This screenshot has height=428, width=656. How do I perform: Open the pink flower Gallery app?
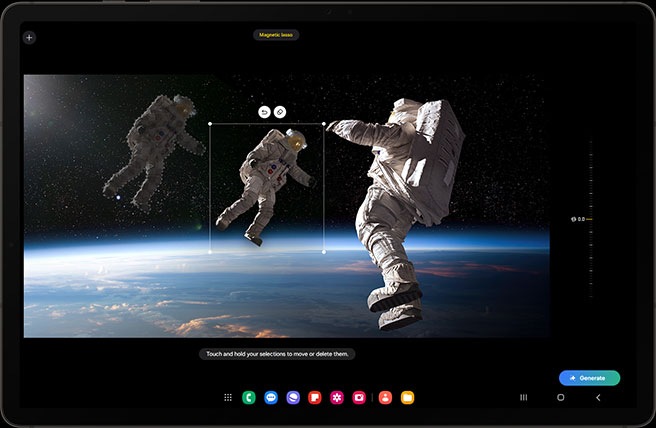pos(337,397)
